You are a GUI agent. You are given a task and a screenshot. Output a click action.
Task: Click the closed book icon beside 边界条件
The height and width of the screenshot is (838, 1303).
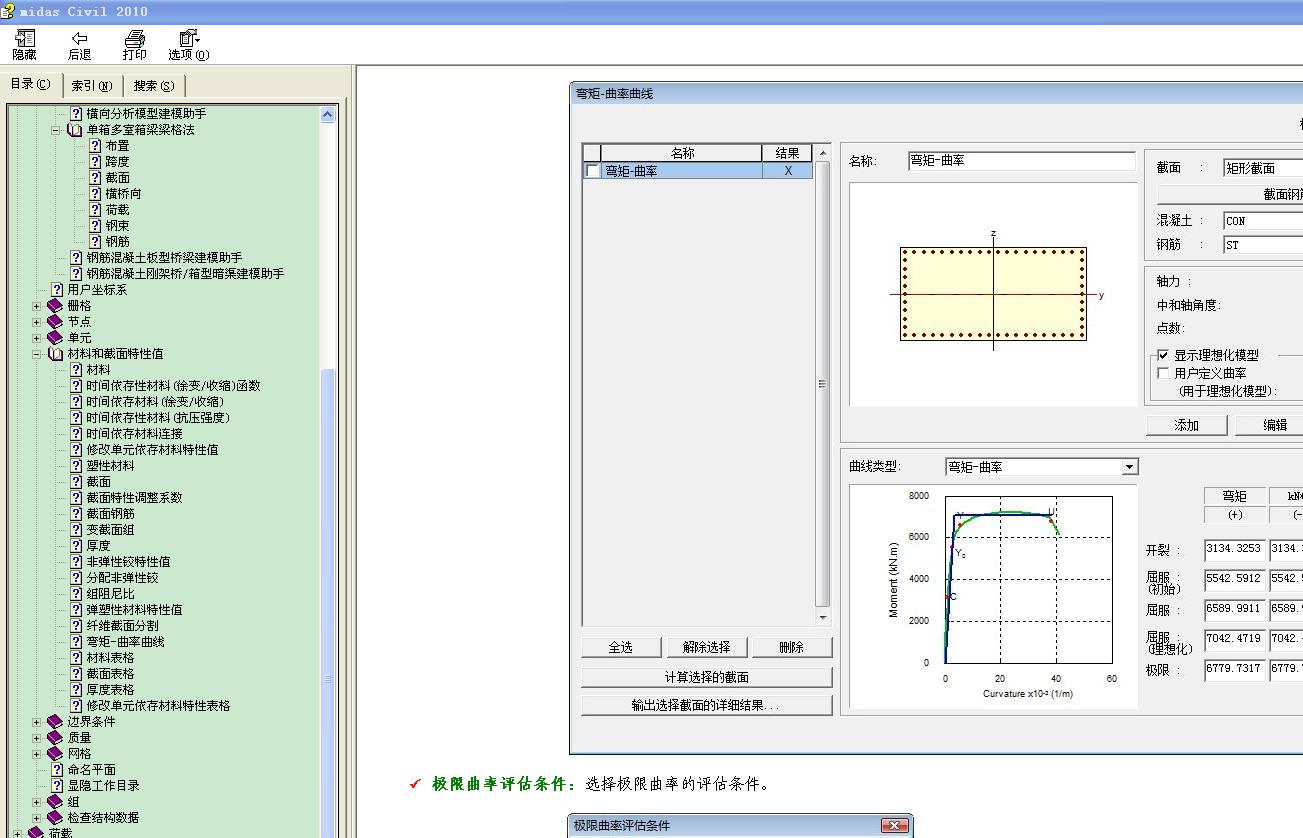click(x=55, y=722)
